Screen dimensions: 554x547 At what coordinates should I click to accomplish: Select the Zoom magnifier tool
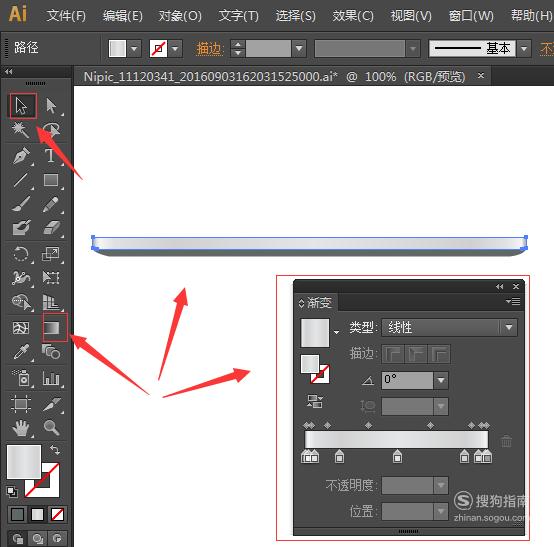[x=51, y=427]
